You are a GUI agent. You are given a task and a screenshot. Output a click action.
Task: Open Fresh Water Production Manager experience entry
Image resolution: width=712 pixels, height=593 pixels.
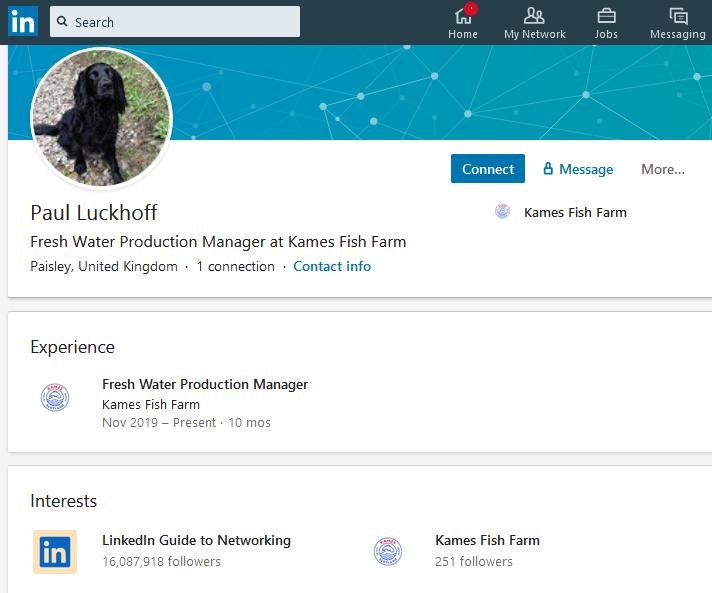pyautogui.click(x=205, y=384)
